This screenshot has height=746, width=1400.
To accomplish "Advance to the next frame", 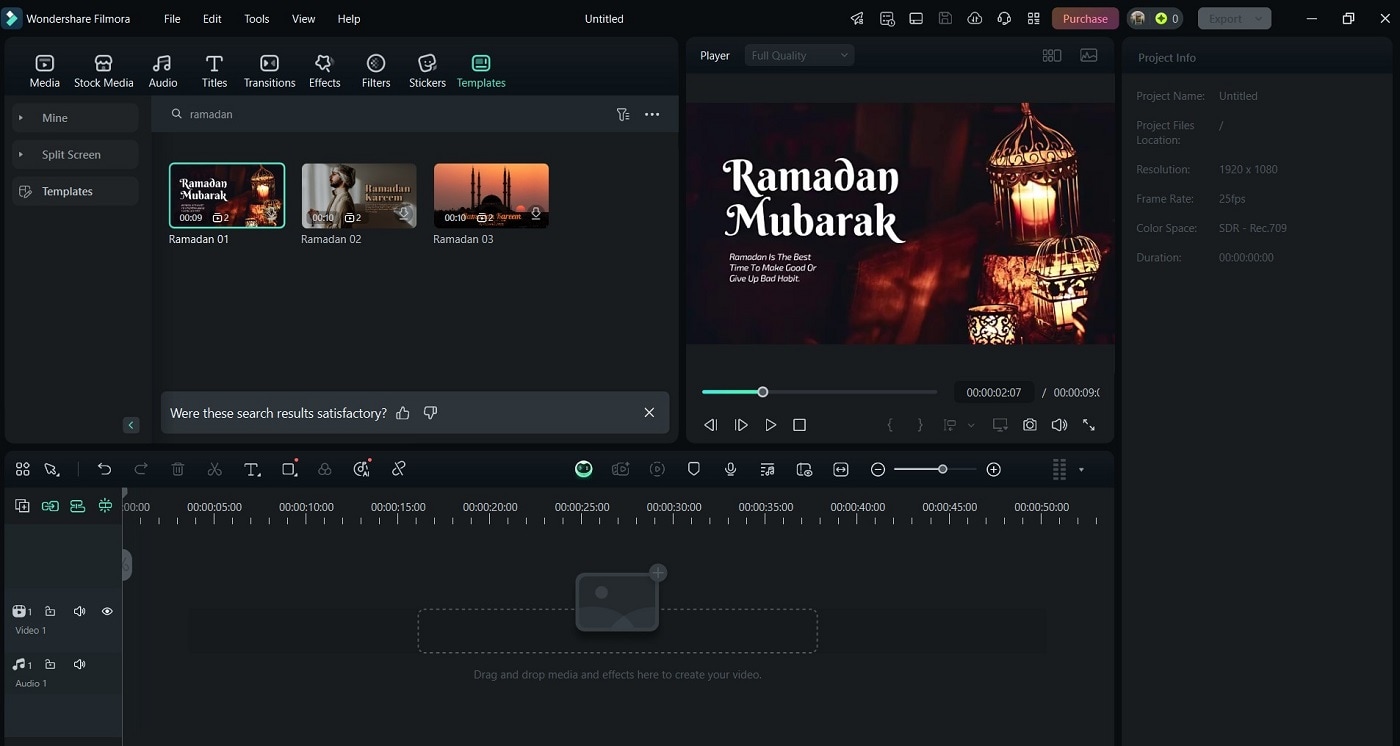I will click(741, 425).
